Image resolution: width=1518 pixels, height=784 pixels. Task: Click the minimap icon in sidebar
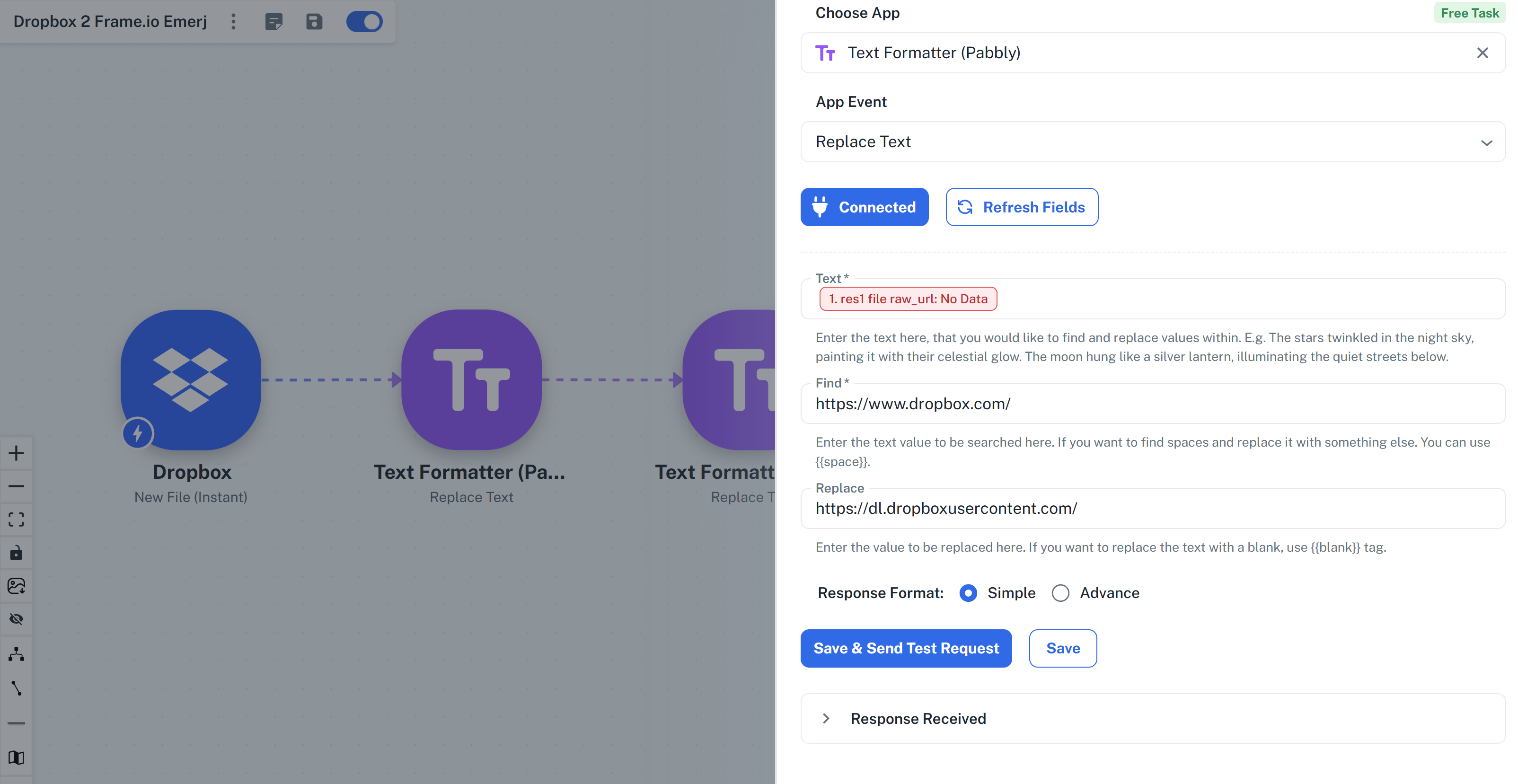click(17, 757)
